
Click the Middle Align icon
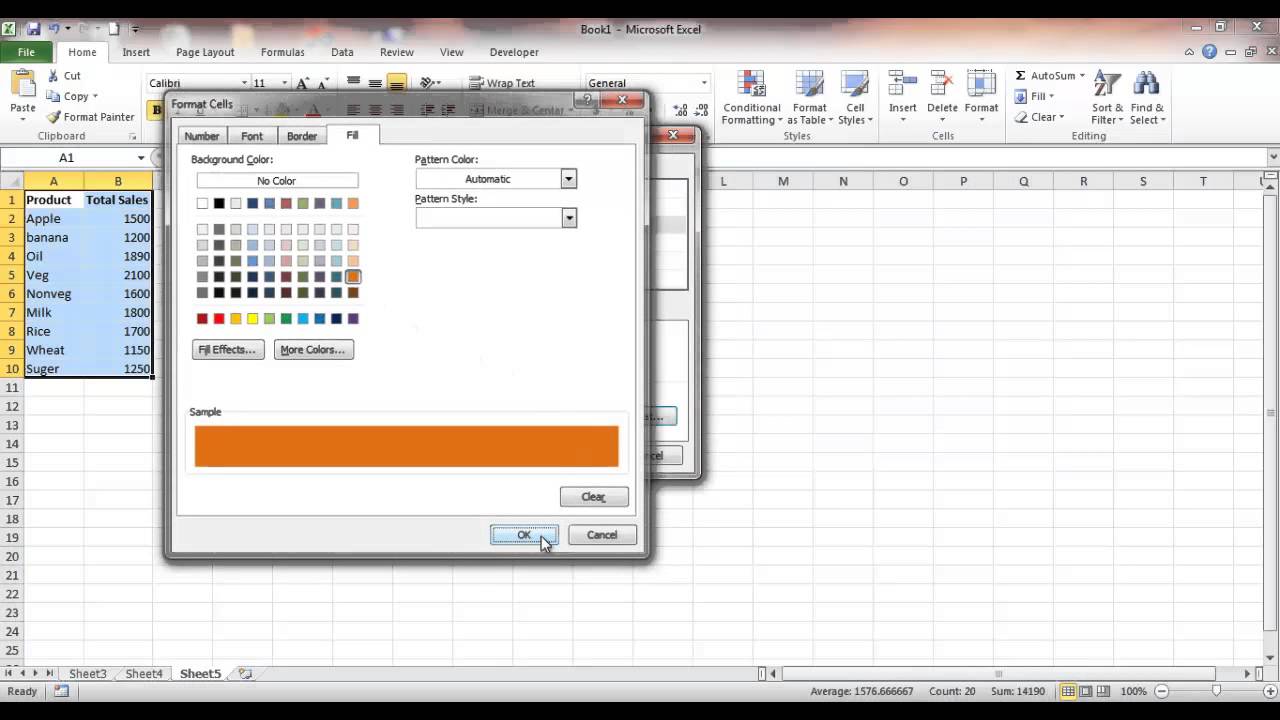(x=375, y=83)
